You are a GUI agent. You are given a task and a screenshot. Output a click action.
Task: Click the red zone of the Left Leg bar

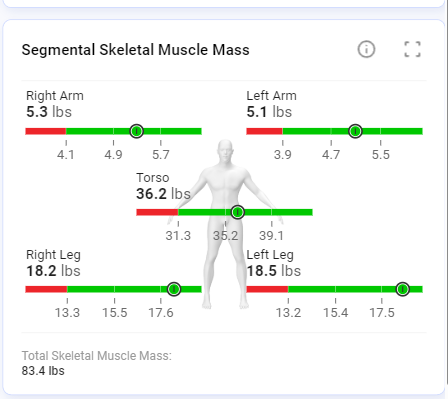tap(267, 289)
